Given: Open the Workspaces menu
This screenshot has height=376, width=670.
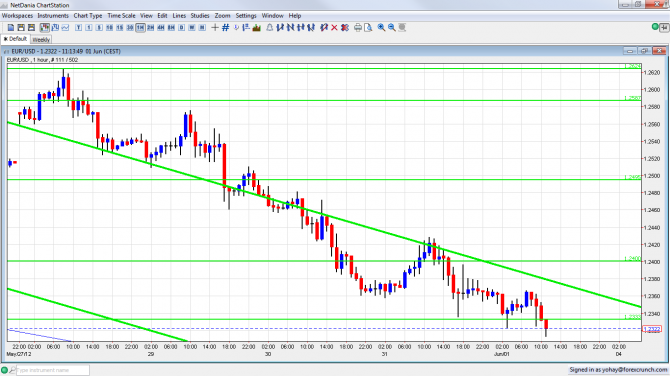Looking at the screenshot, I should 18,16.
